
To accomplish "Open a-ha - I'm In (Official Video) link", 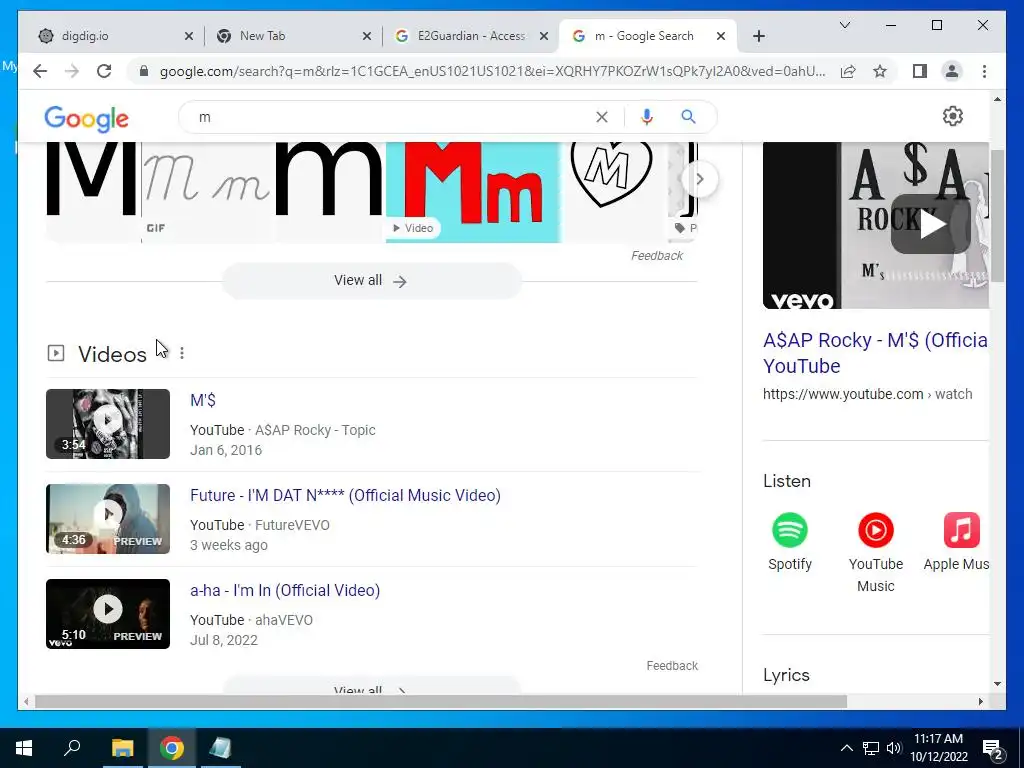I will tap(285, 590).
